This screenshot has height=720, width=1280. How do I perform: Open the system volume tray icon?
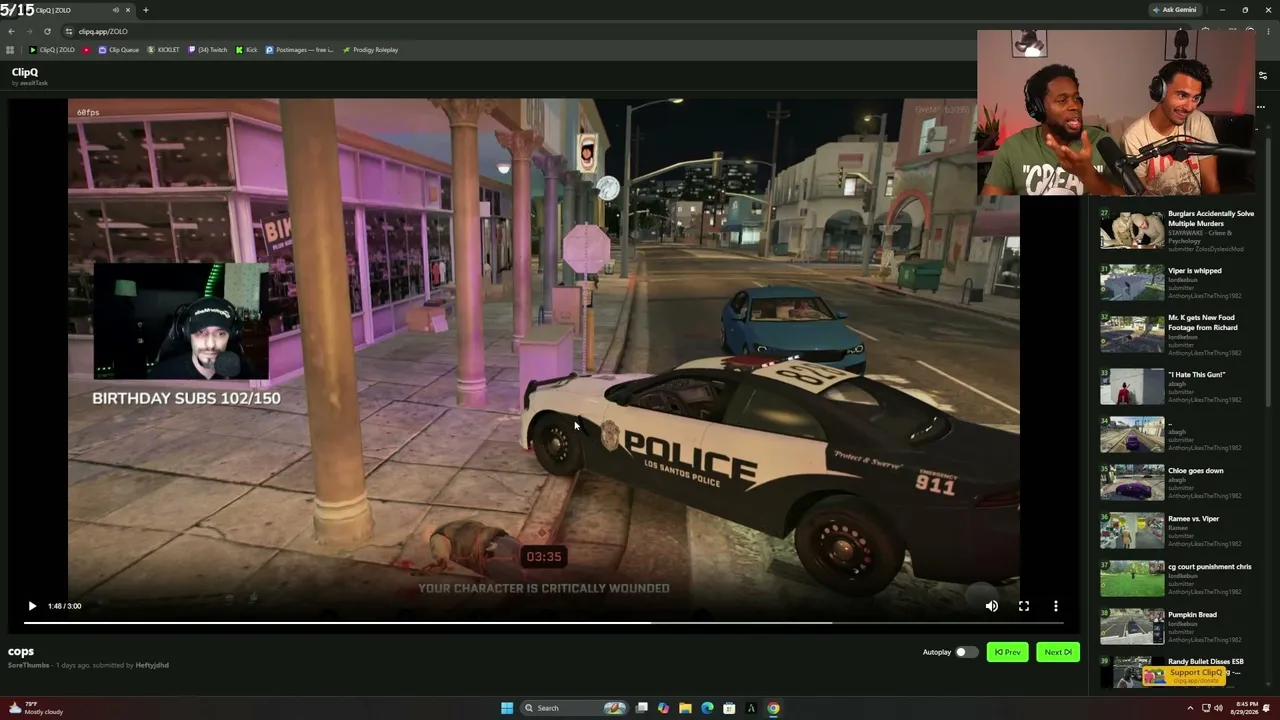(x=1218, y=708)
